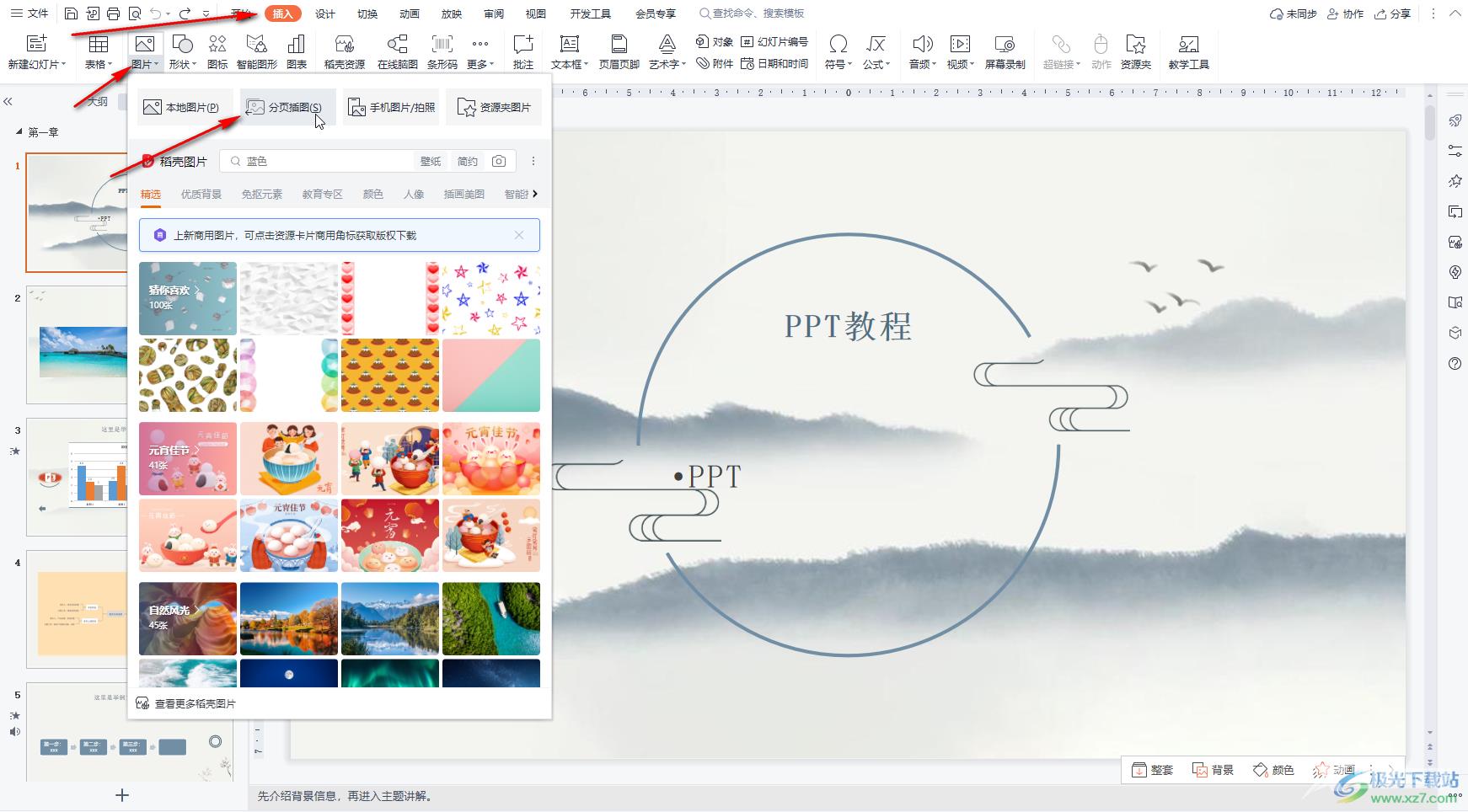The image size is (1468, 812).
Task: Click the 本地图片 local picture button
Action: pyautogui.click(x=185, y=107)
